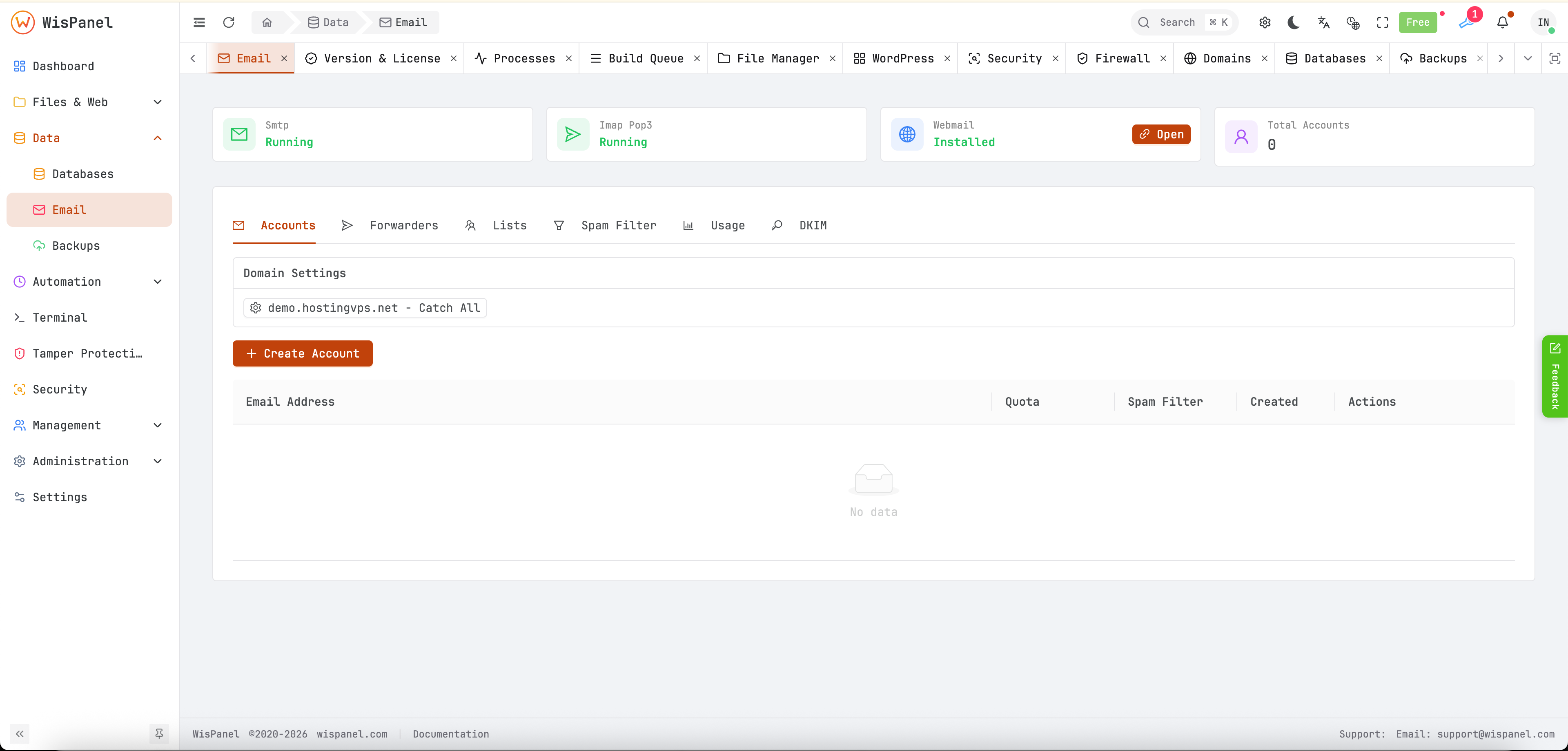Open the language translation icon
Image resolution: width=1568 pixels, height=751 pixels.
[1323, 22]
